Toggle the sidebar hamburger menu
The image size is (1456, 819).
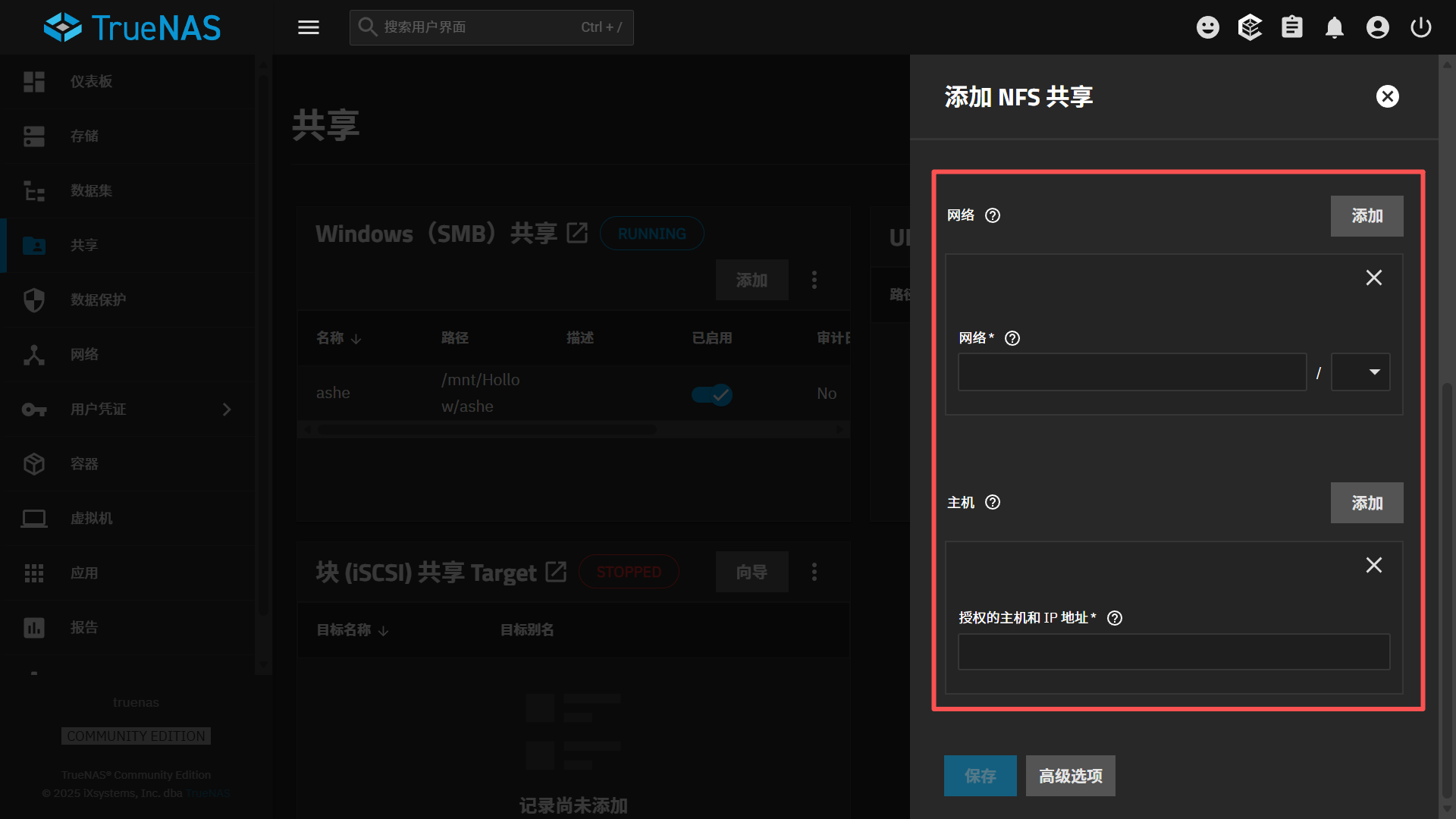click(308, 28)
